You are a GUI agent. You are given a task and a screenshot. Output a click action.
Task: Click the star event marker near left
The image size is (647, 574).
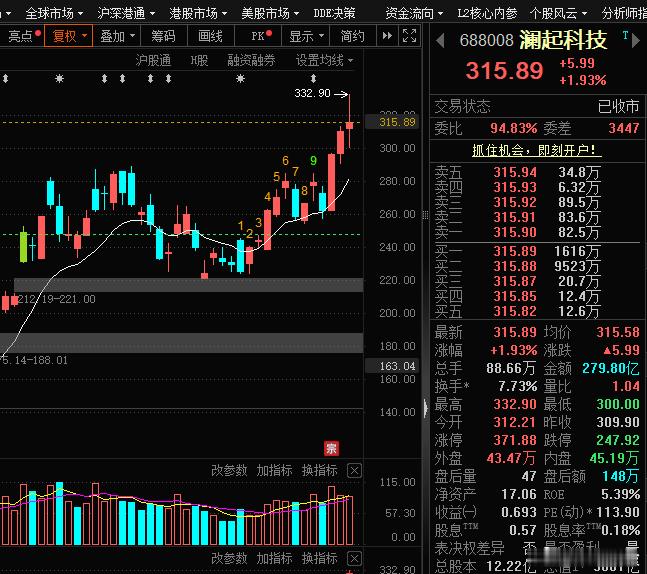click(x=59, y=78)
